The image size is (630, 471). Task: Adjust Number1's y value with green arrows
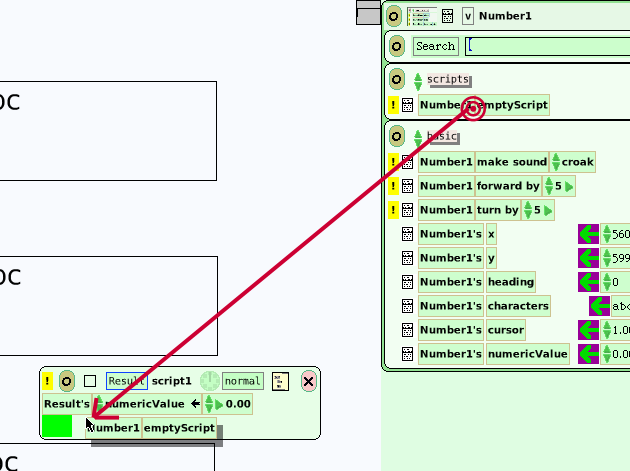(x=607, y=258)
